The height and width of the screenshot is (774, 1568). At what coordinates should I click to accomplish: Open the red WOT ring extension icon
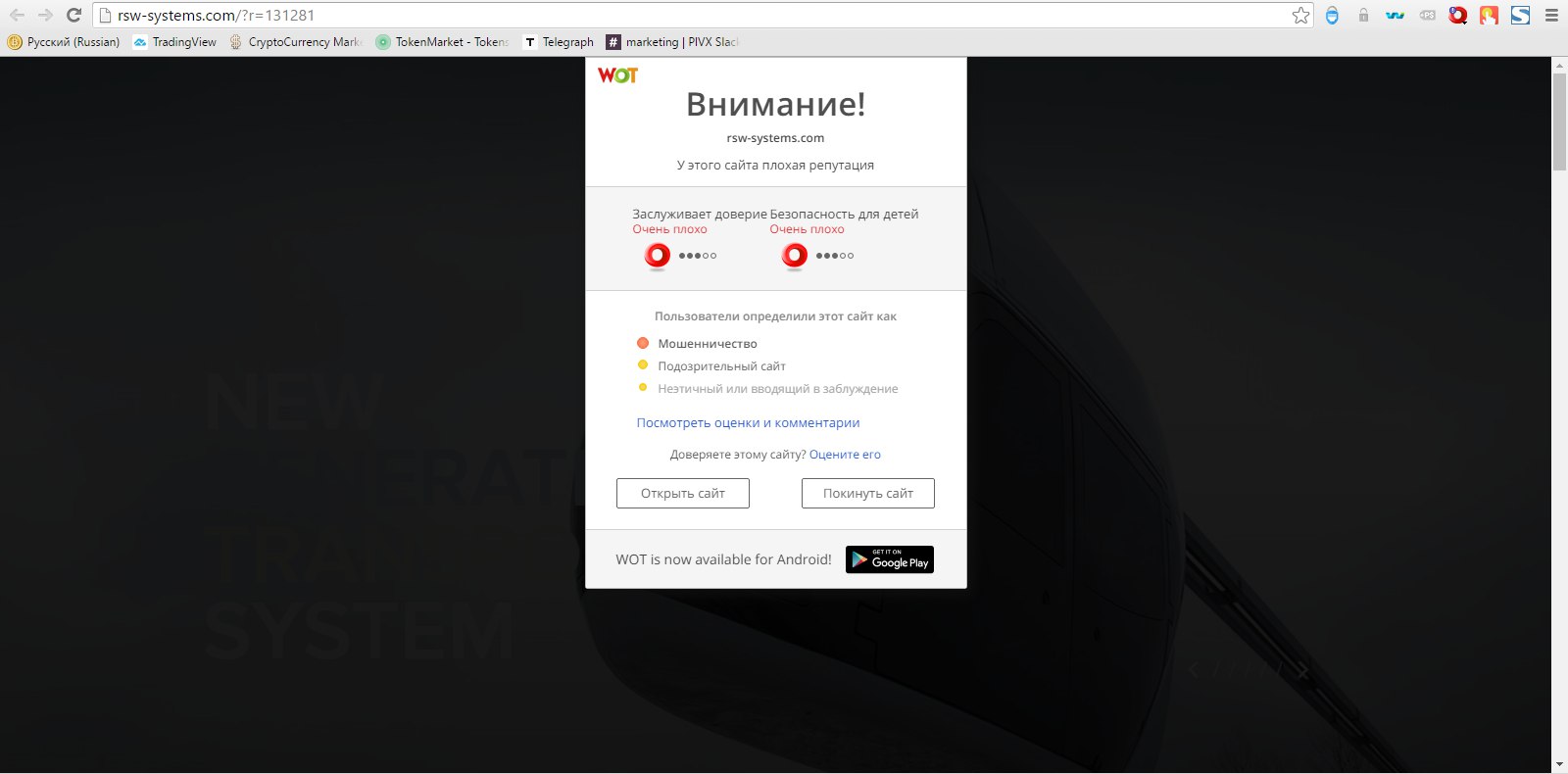click(x=1458, y=15)
